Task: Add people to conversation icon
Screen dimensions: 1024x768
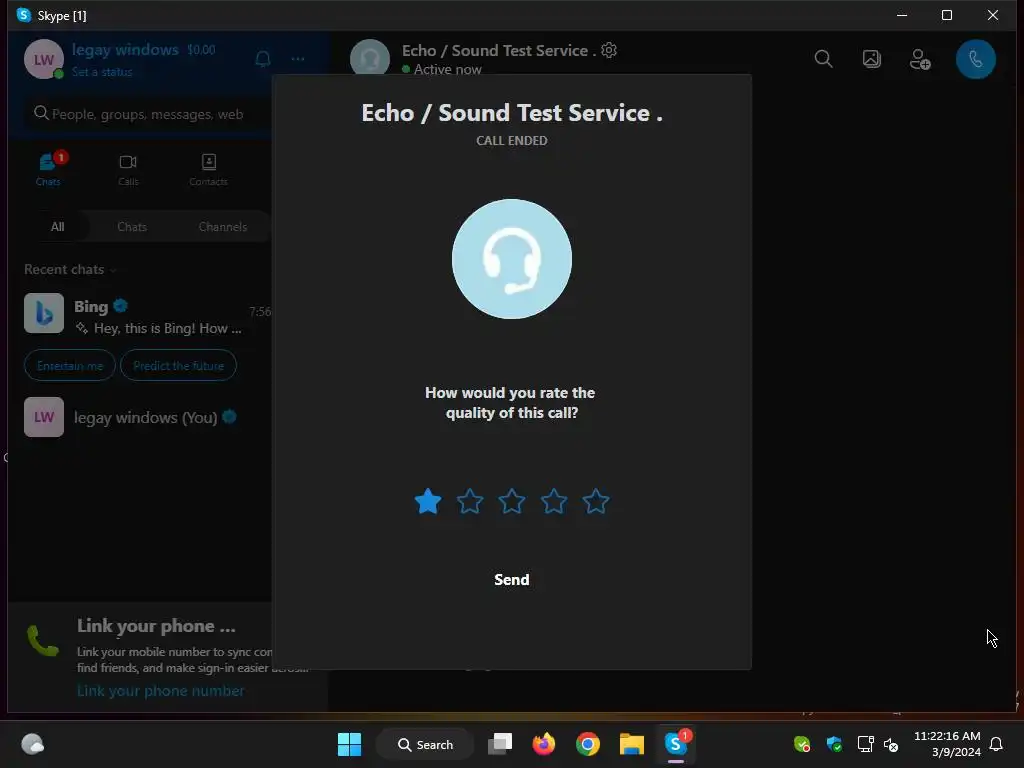Action: [920, 59]
